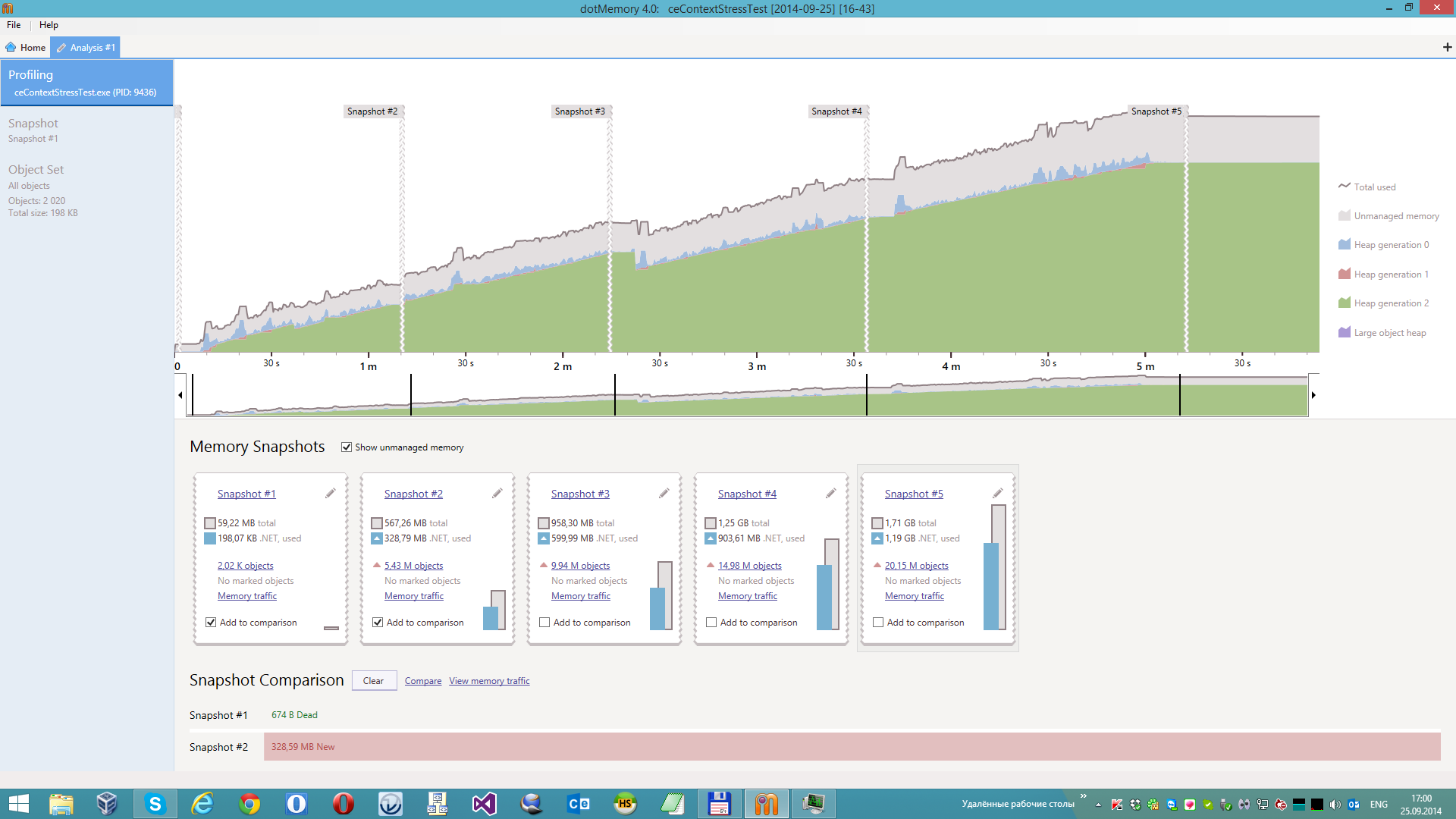1456x819 pixels.
Task: Select the Object Set sidebar item
Action: [x=86, y=190]
